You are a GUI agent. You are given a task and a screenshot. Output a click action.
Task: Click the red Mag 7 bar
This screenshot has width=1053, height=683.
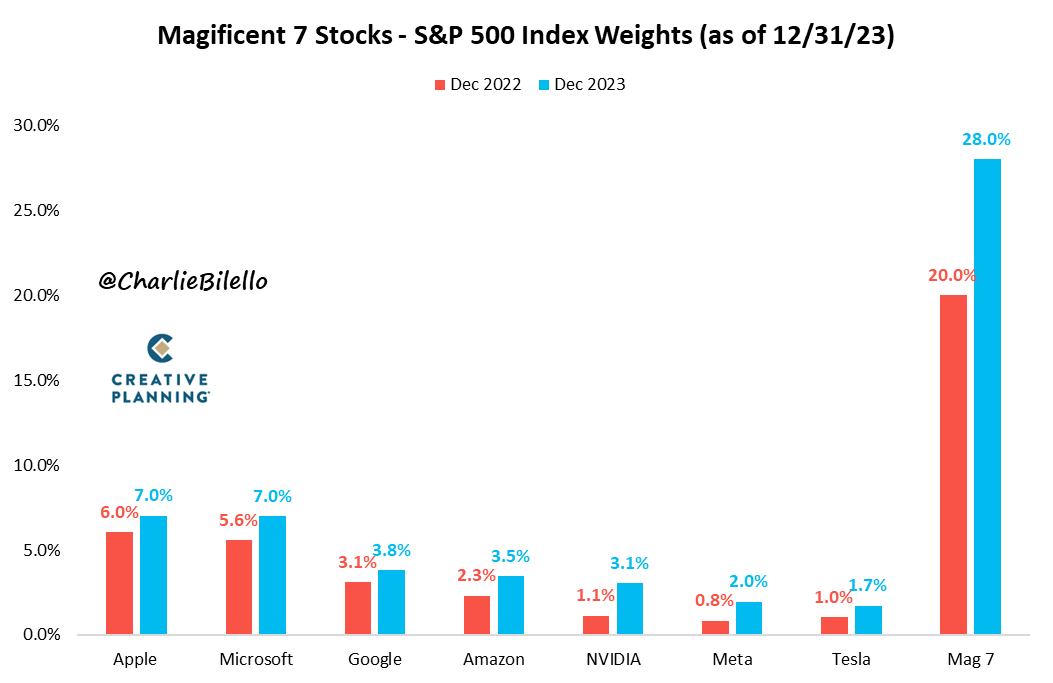[953, 464]
